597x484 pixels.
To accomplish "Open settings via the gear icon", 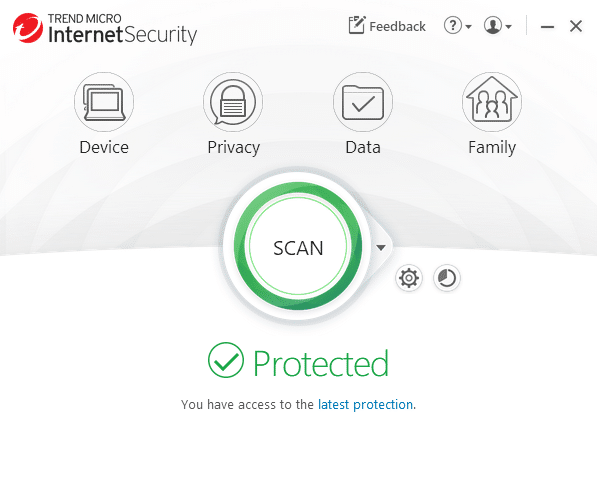I will point(409,278).
